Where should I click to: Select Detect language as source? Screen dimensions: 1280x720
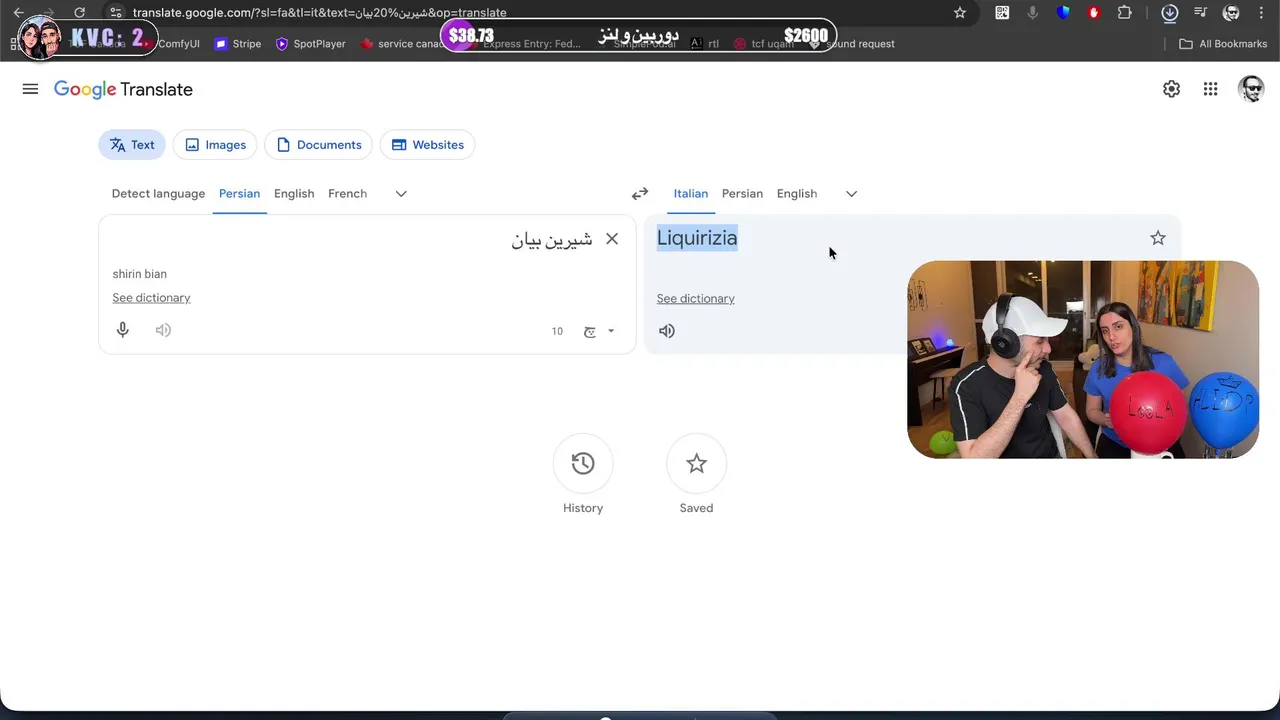tap(158, 194)
